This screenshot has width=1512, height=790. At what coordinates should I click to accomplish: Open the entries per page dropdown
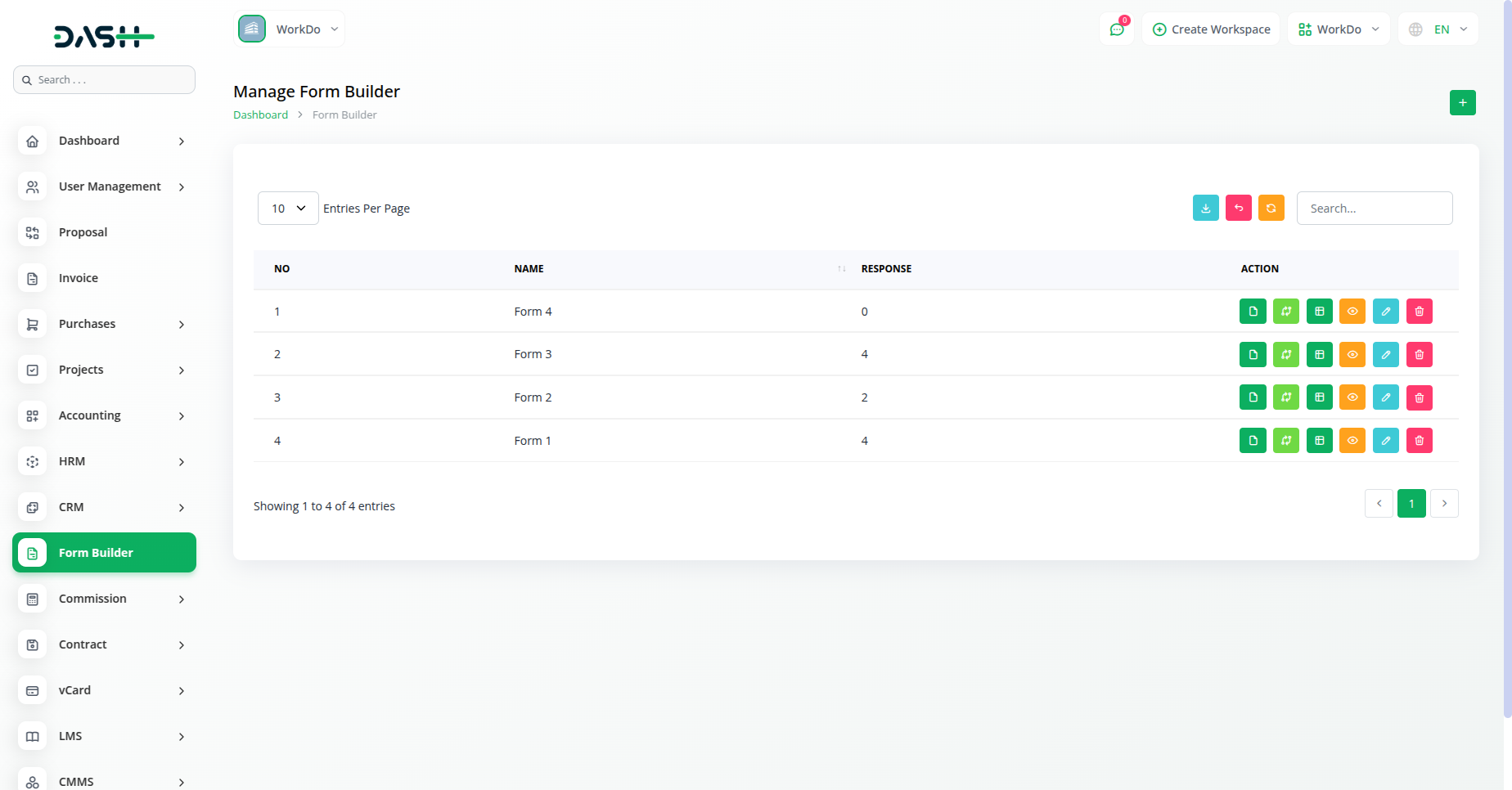tap(288, 209)
